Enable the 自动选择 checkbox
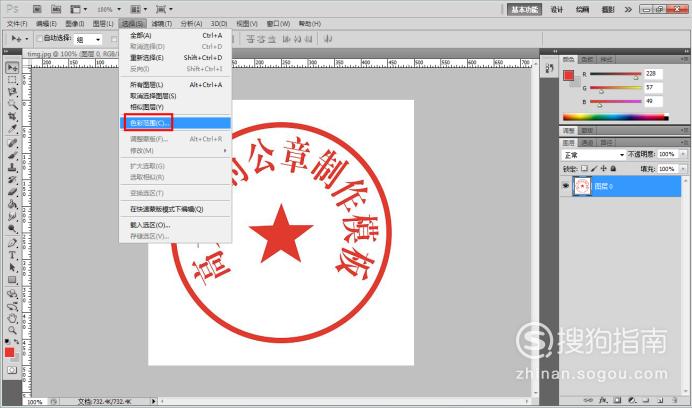The height and width of the screenshot is (408, 692). [x=39, y=39]
